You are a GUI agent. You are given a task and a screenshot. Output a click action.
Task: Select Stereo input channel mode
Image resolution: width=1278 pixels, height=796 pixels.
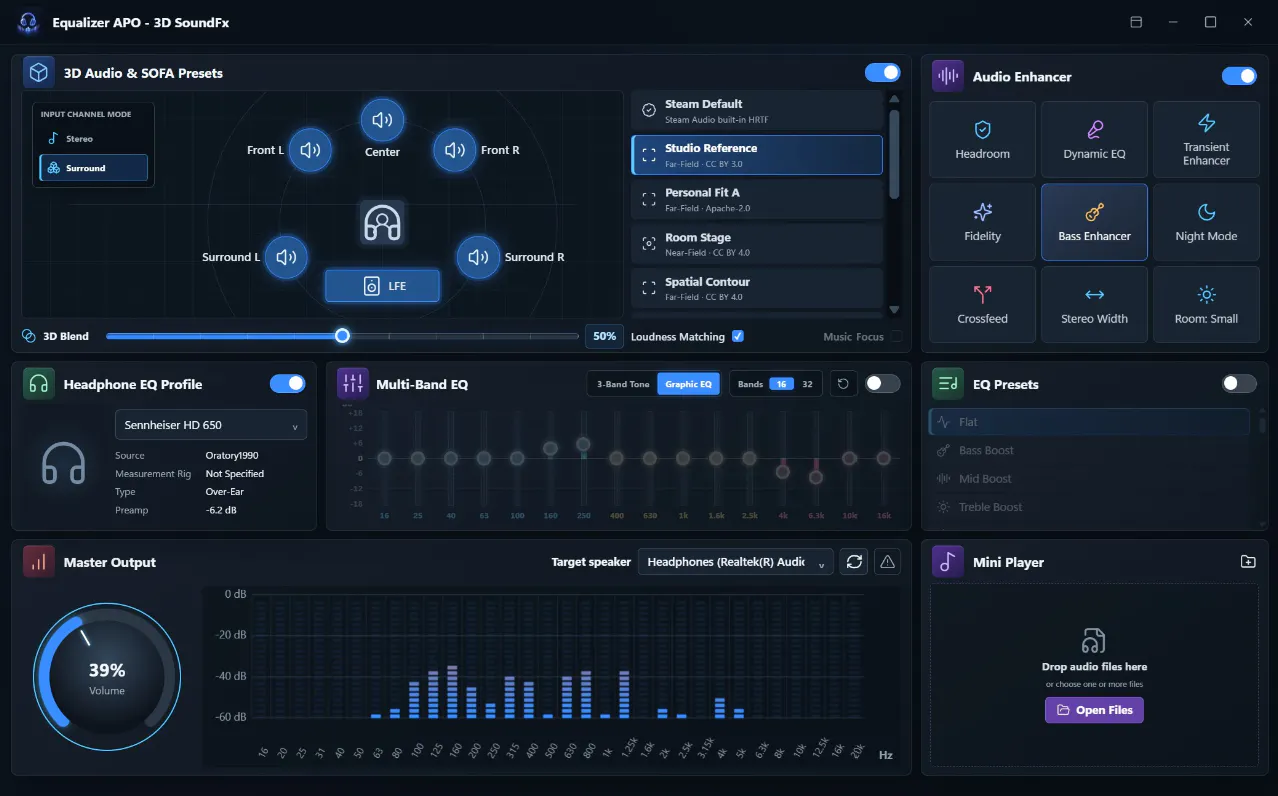(x=93, y=139)
